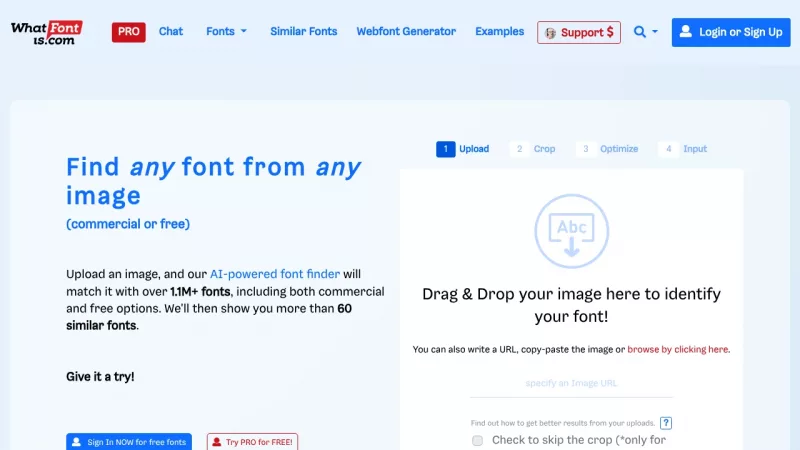Click the commercial or free subtitle

click(128, 224)
